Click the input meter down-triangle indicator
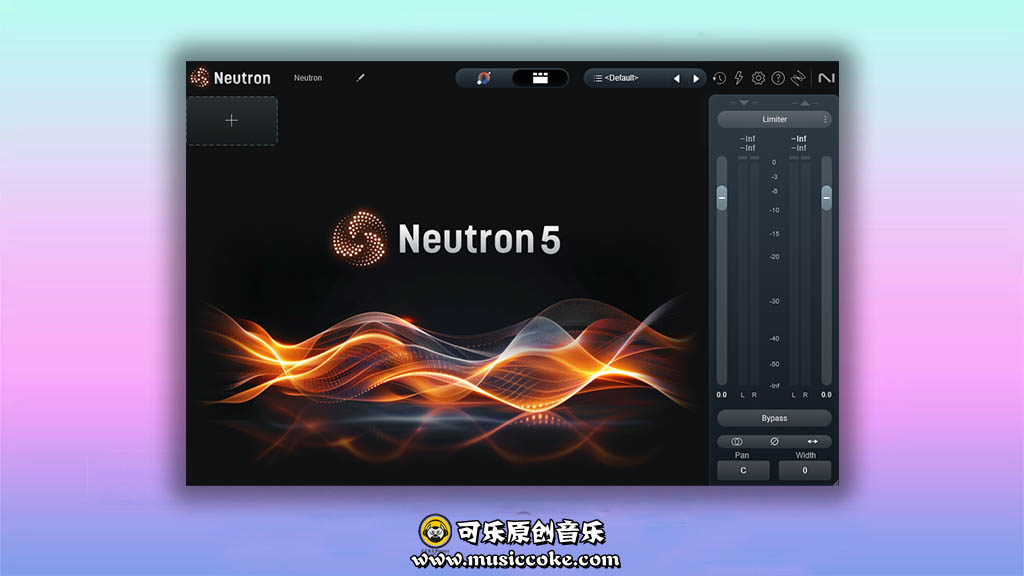This screenshot has width=1024, height=576. pos(744,103)
